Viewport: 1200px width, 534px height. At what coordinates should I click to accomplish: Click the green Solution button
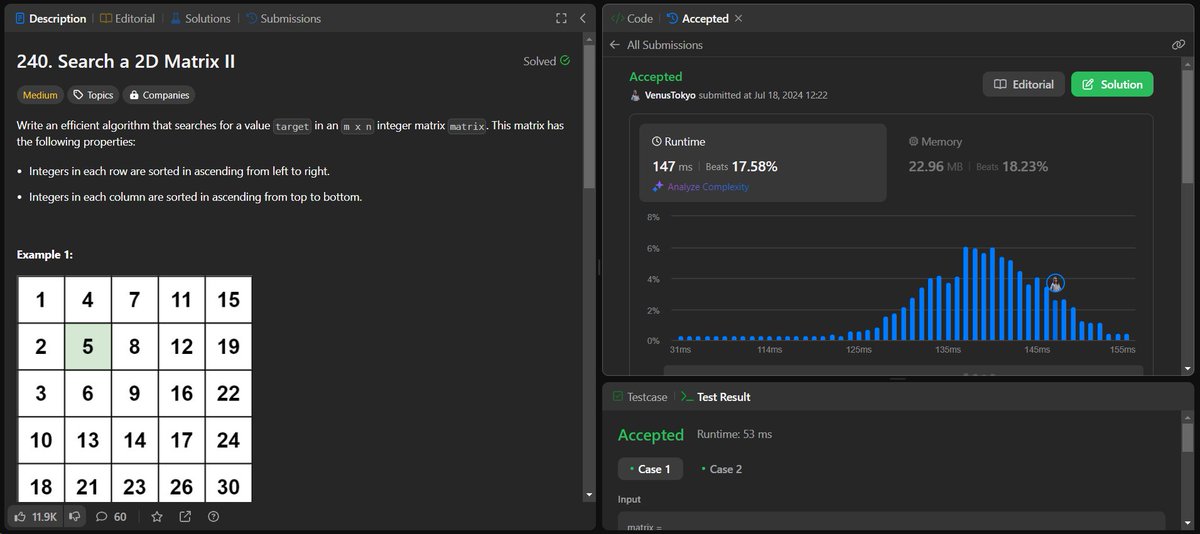click(x=1112, y=84)
